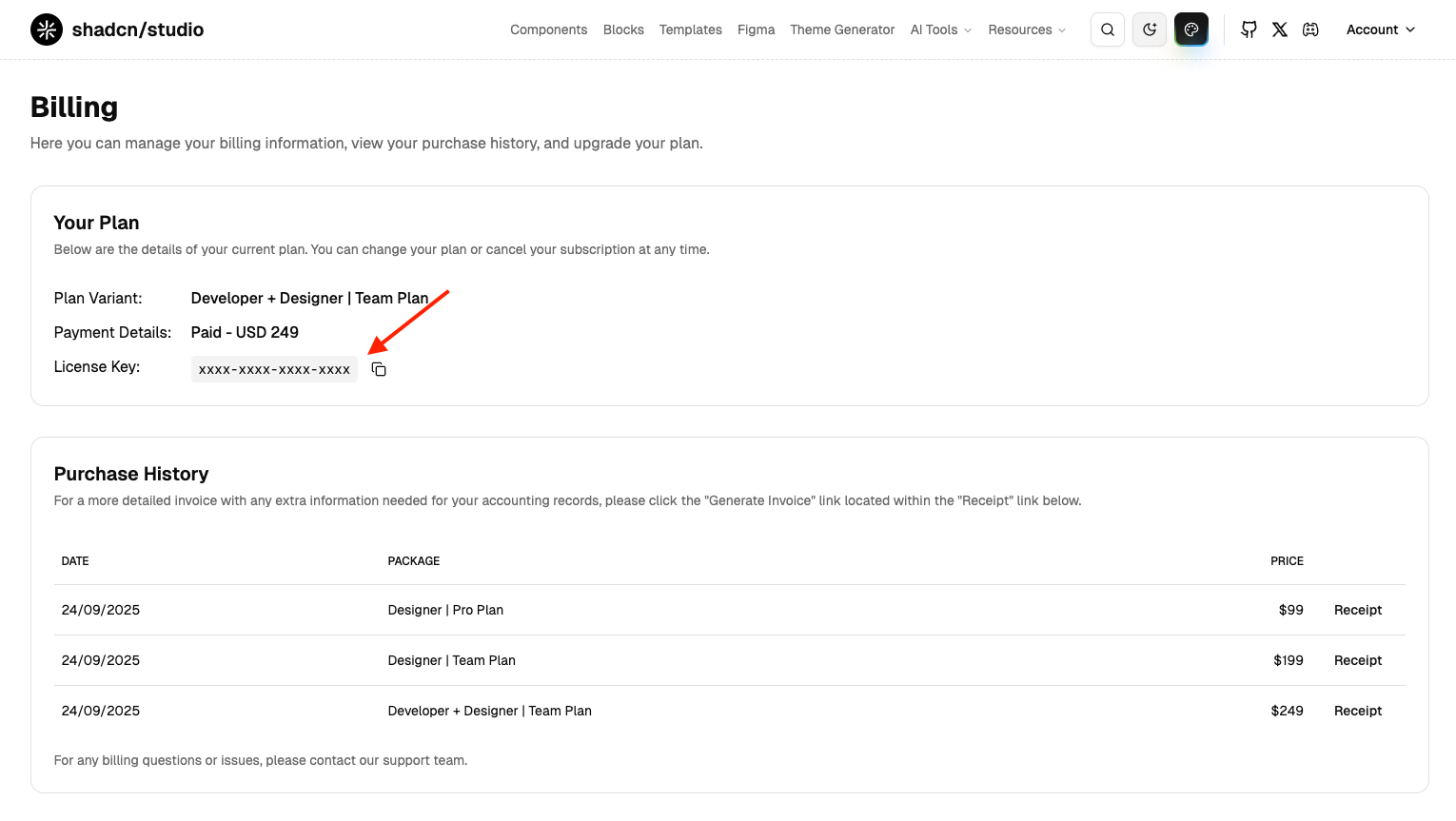Viewport: 1456px width, 821px height.
Task: Open Receipt for the $249 purchase
Action: pyautogui.click(x=1357, y=711)
